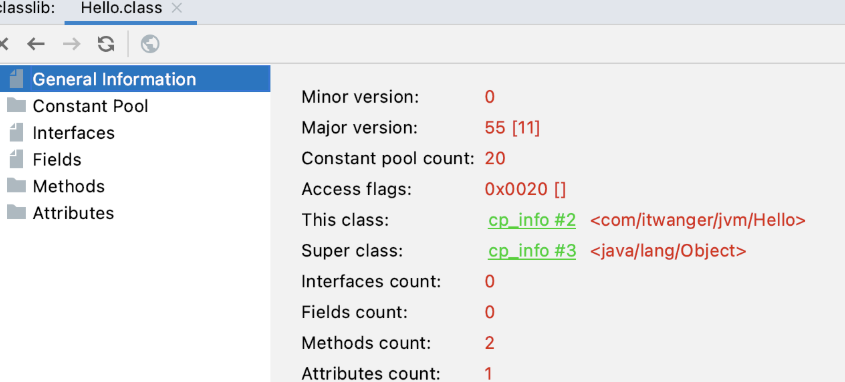The width and height of the screenshot is (845, 382).
Task: Click the Interfaces count label
Action: [x=371, y=282]
